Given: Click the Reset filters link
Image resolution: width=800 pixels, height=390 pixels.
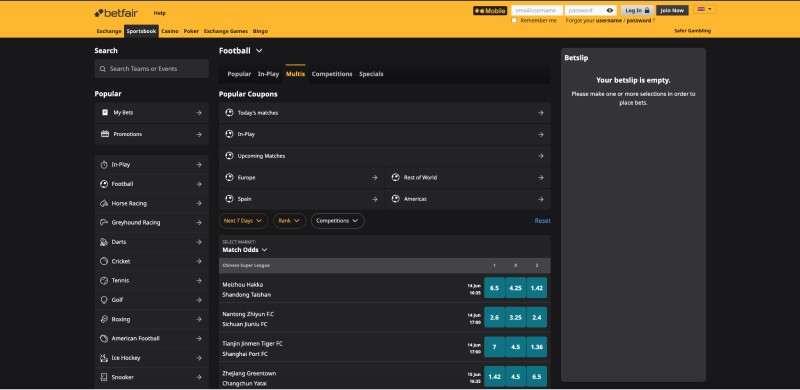Looking at the screenshot, I should point(542,221).
